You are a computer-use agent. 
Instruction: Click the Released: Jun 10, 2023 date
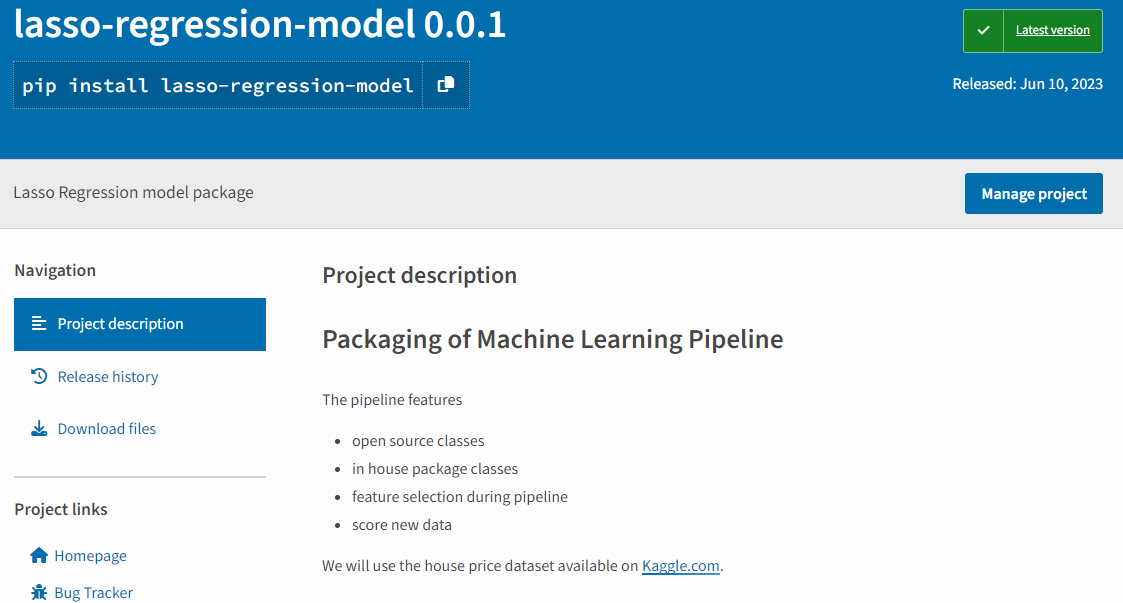[1027, 84]
